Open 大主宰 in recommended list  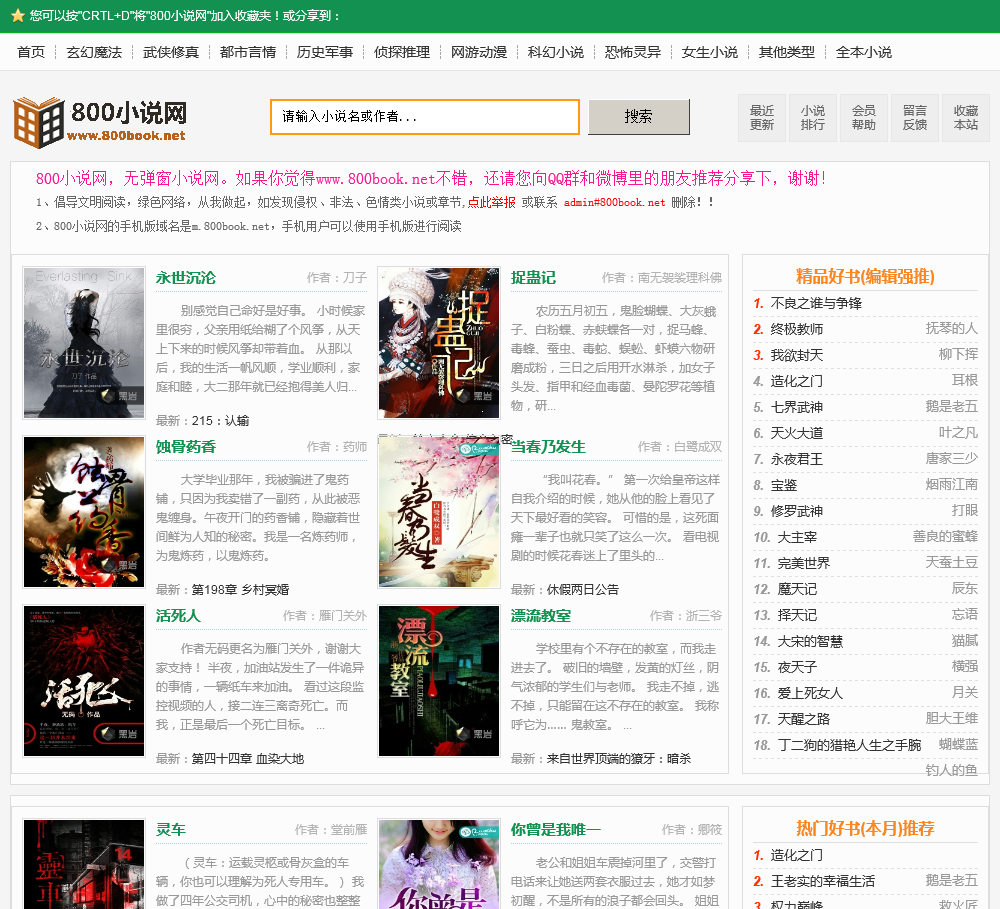click(x=797, y=537)
